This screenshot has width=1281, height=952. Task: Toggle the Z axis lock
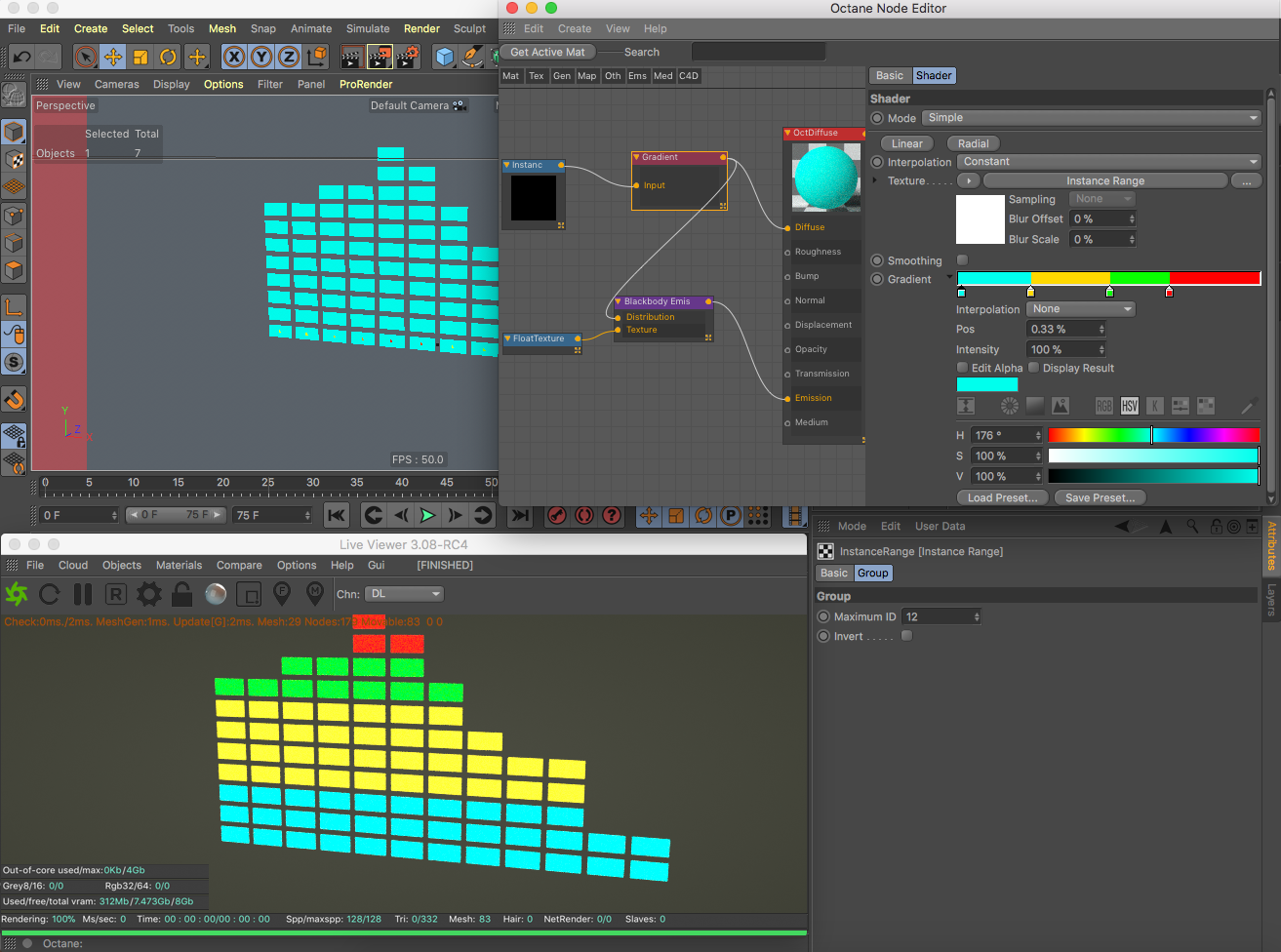coord(289,57)
